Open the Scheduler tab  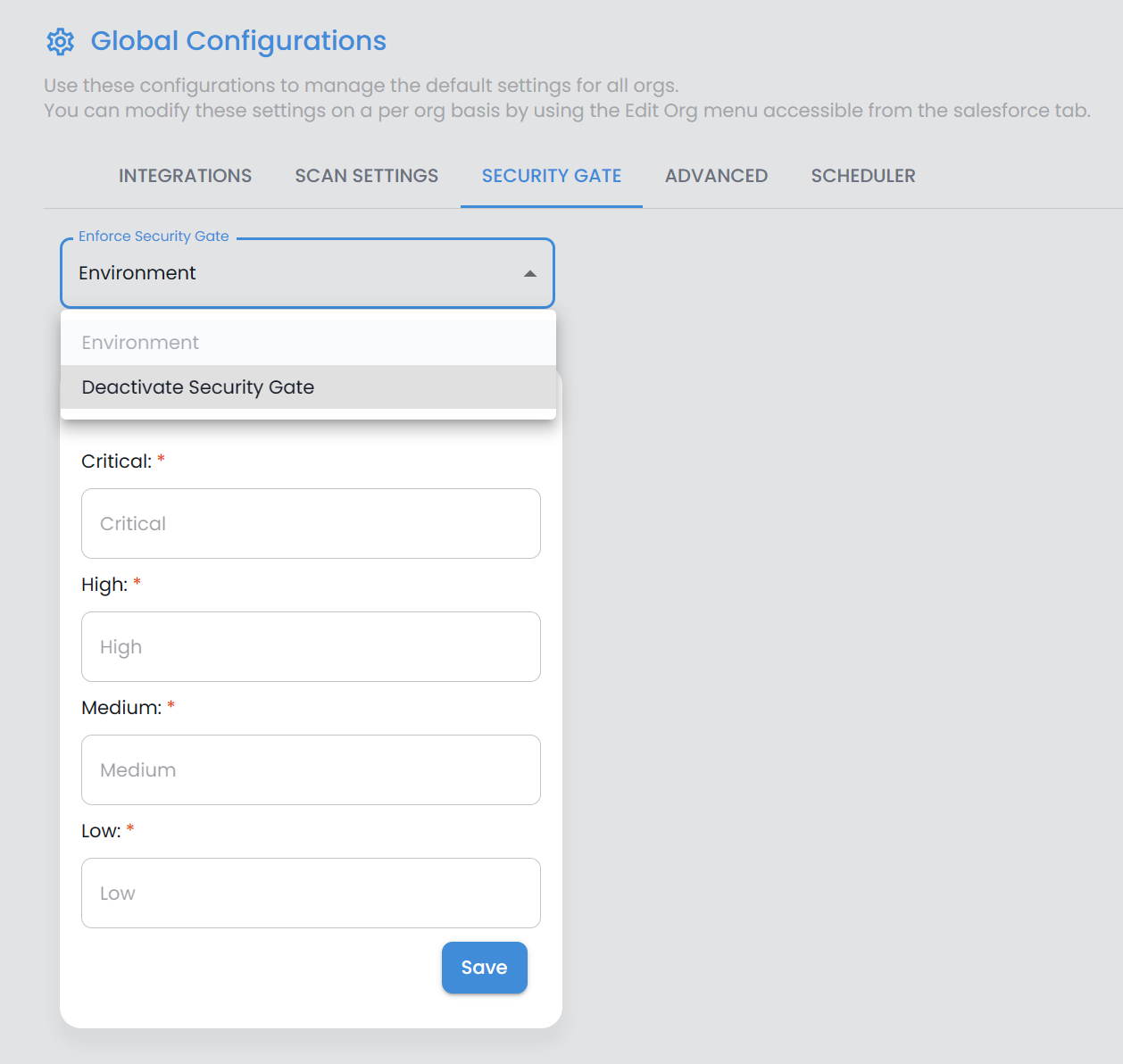pyautogui.click(x=862, y=176)
